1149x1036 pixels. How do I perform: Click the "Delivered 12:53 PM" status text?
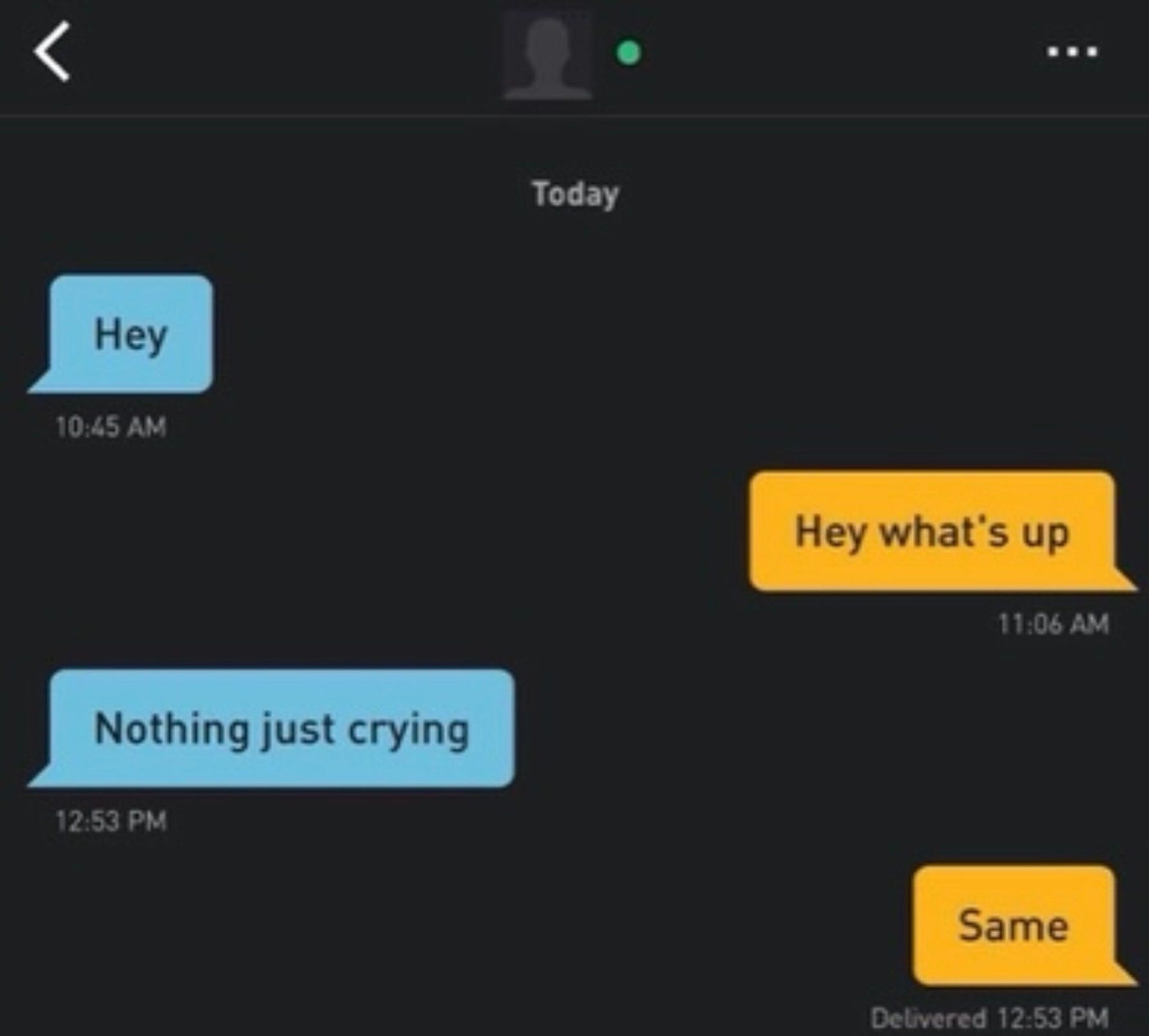coord(990,1019)
